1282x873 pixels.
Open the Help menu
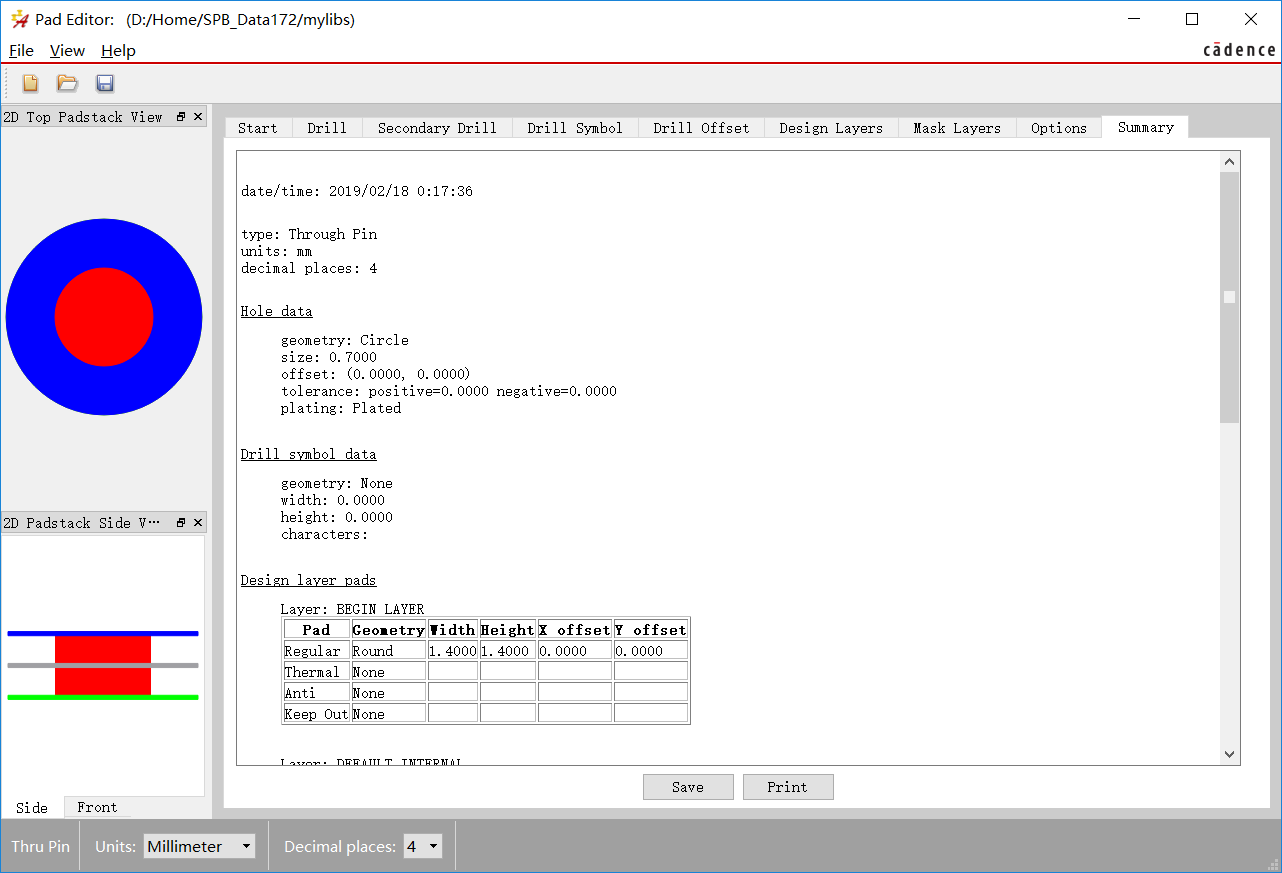point(118,51)
